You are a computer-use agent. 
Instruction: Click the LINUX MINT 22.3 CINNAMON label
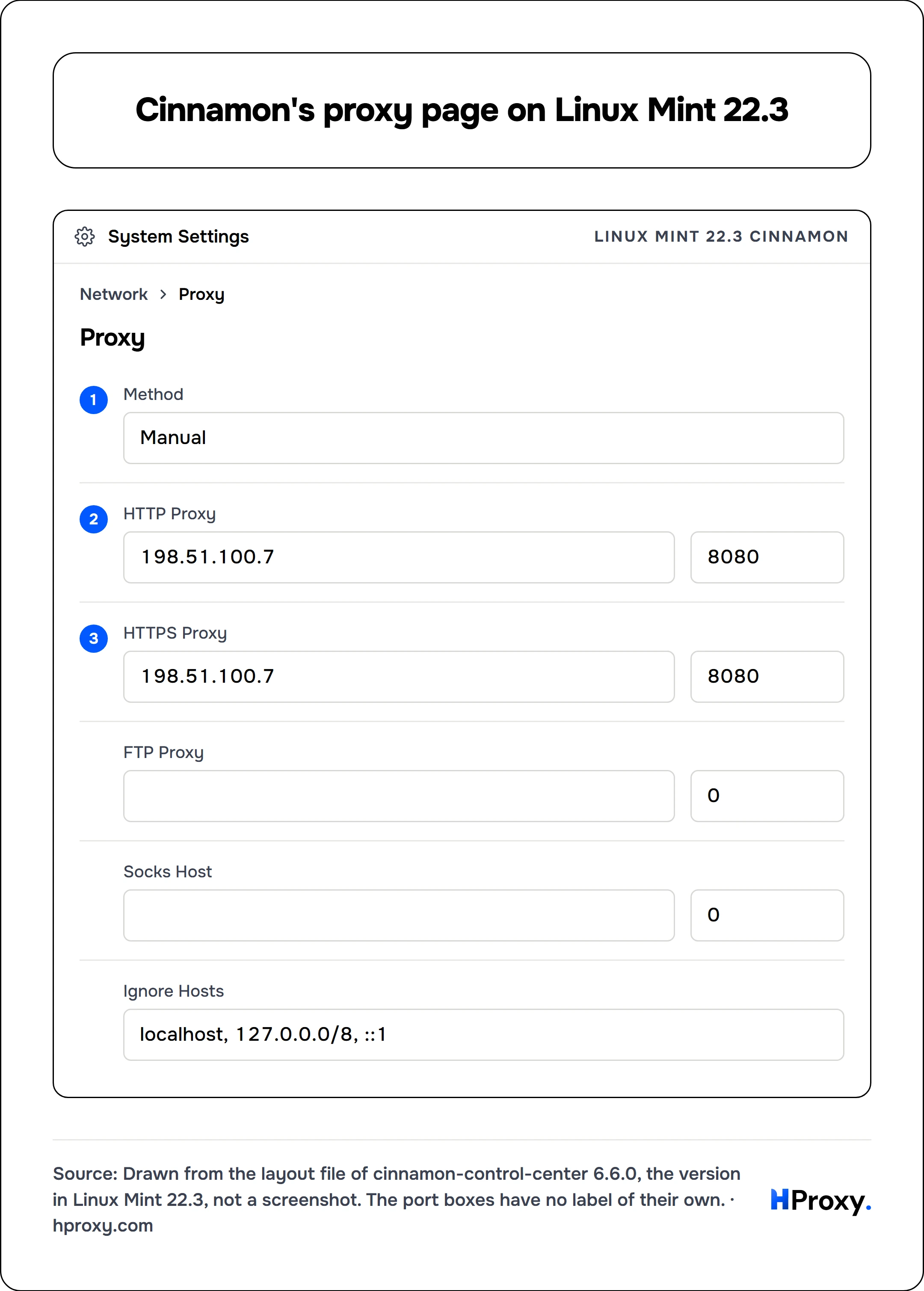tap(721, 236)
